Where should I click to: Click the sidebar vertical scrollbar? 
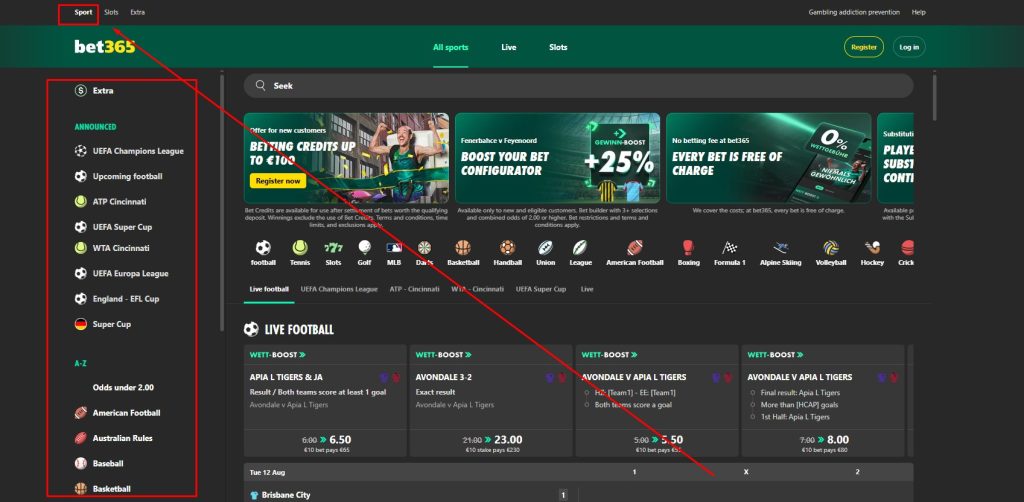tap(222, 202)
